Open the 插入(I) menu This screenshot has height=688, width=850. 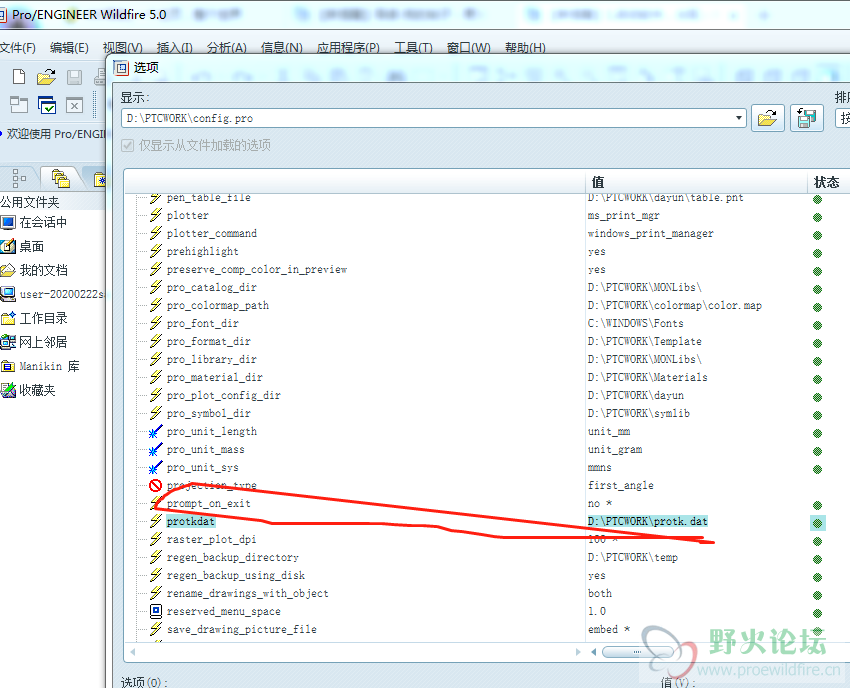(x=175, y=48)
